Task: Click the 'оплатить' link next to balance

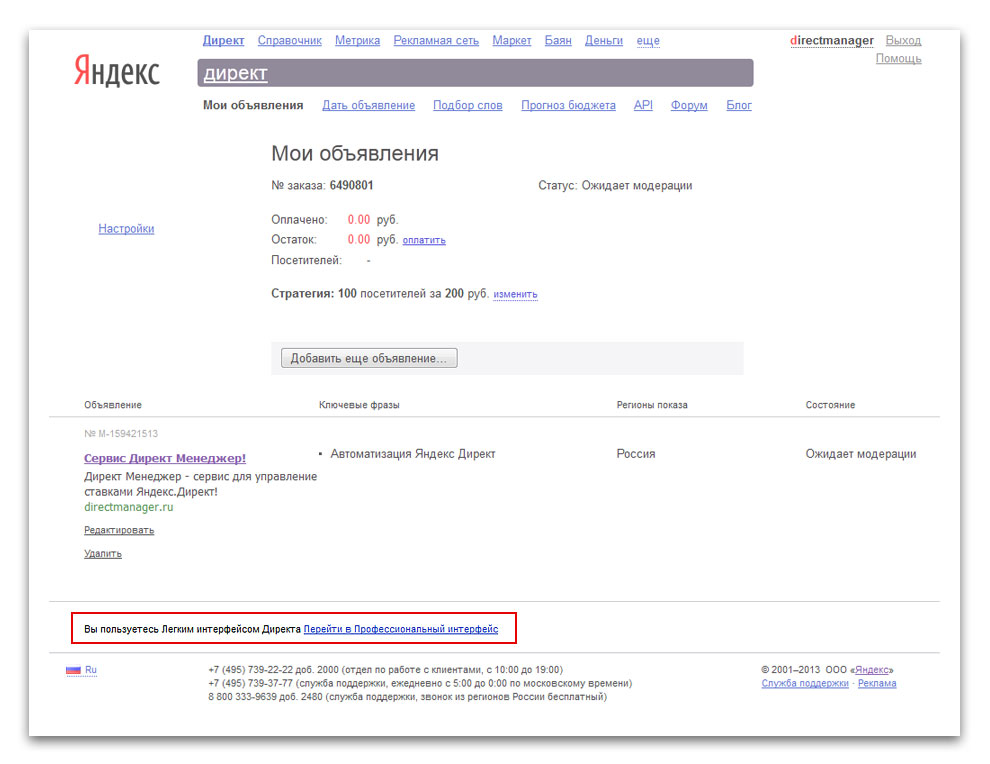Action: [424, 240]
